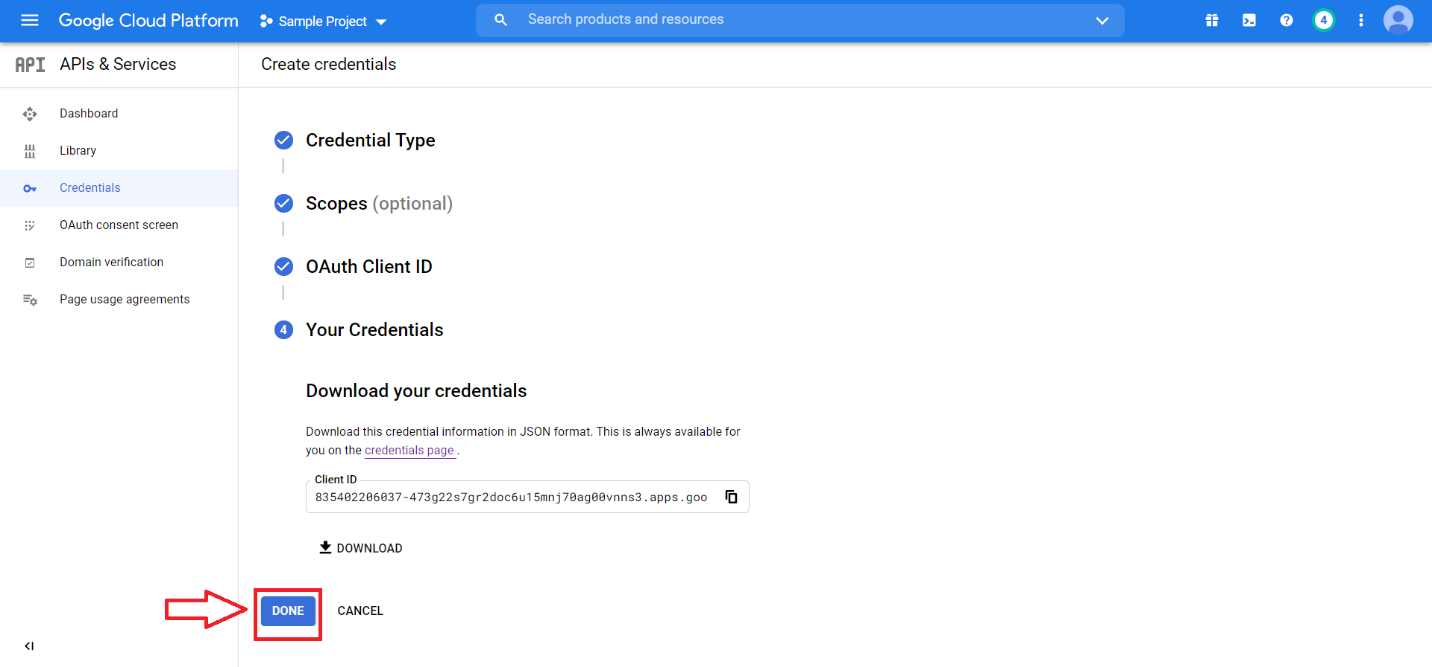Expand the OAuth Client ID step

click(x=369, y=267)
